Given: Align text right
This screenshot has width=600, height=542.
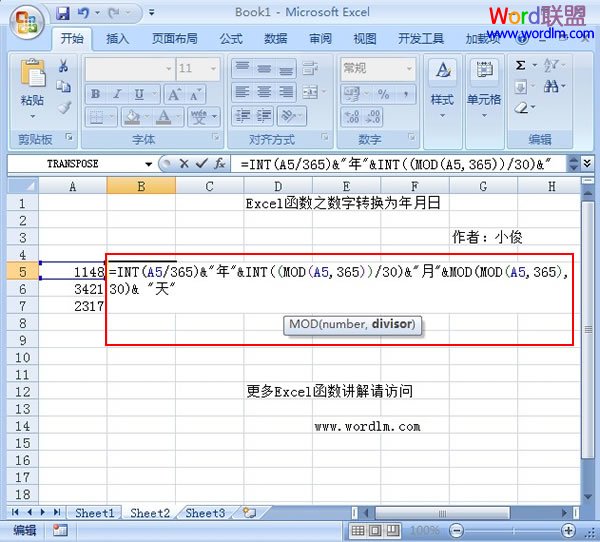Looking at the screenshot, I should coord(286,92).
